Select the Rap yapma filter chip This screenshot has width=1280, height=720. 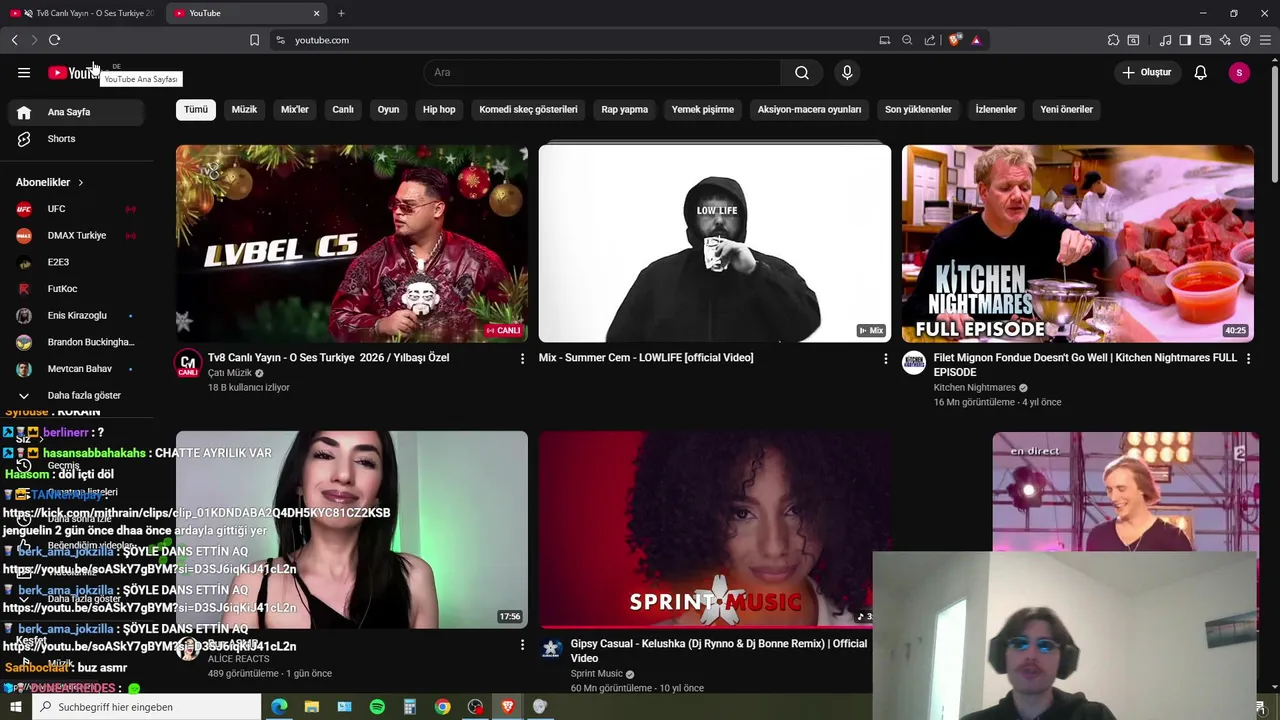pos(625,109)
